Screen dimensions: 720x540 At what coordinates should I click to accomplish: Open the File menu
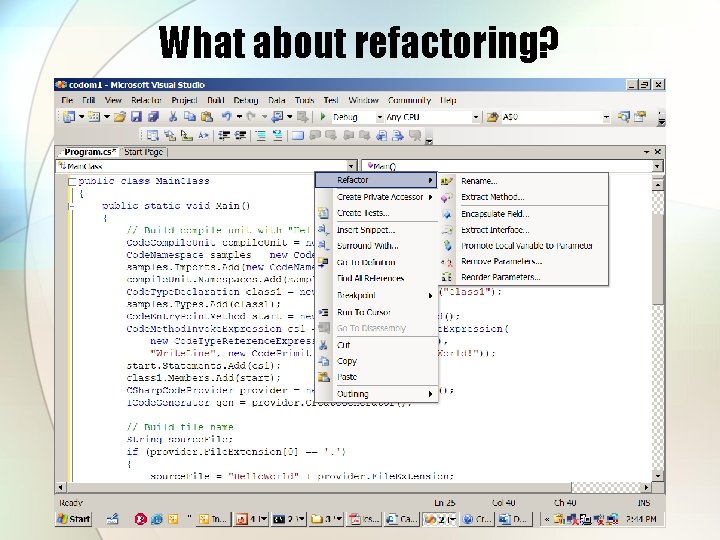coord(67,100)
